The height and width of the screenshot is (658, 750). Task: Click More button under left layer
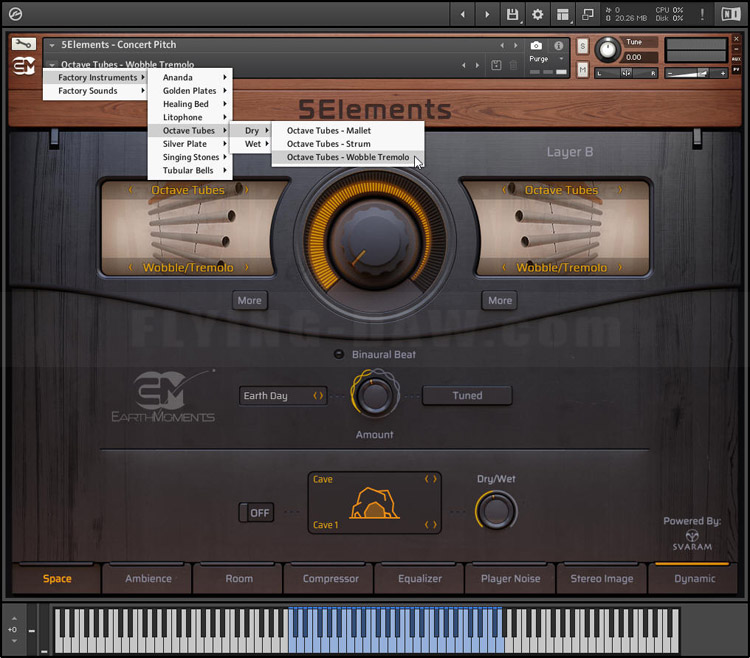[250, 300]
